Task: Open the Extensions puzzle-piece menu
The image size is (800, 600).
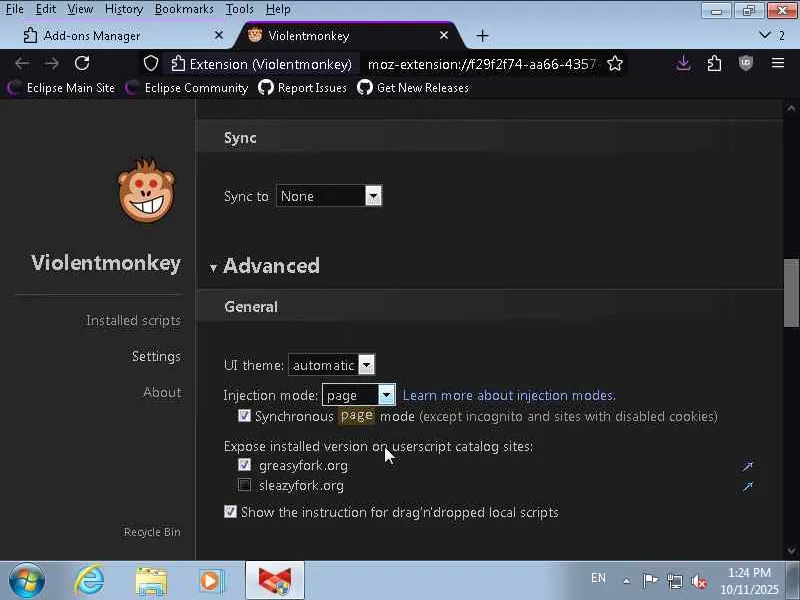Action: 714,63
